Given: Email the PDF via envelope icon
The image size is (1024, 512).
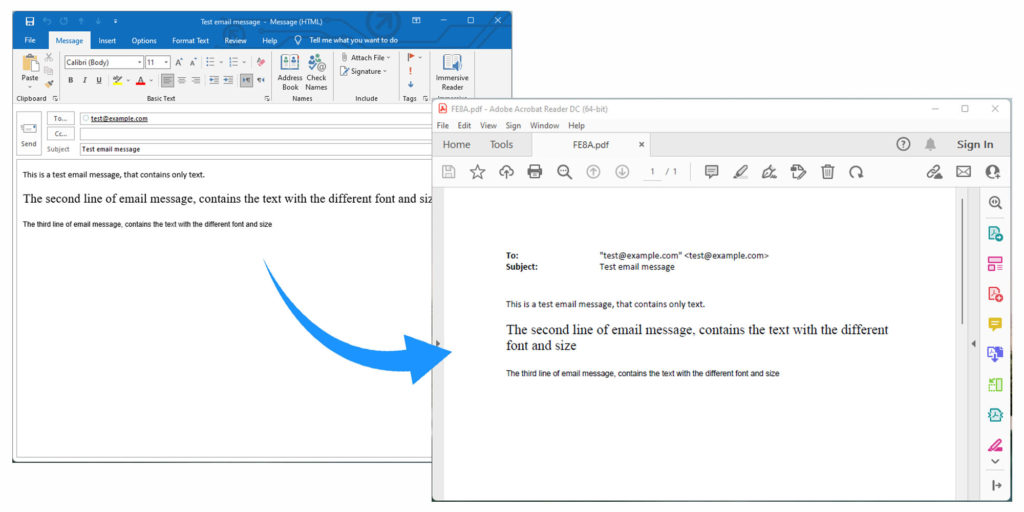Looking at the screenshot, I should 963,172.
